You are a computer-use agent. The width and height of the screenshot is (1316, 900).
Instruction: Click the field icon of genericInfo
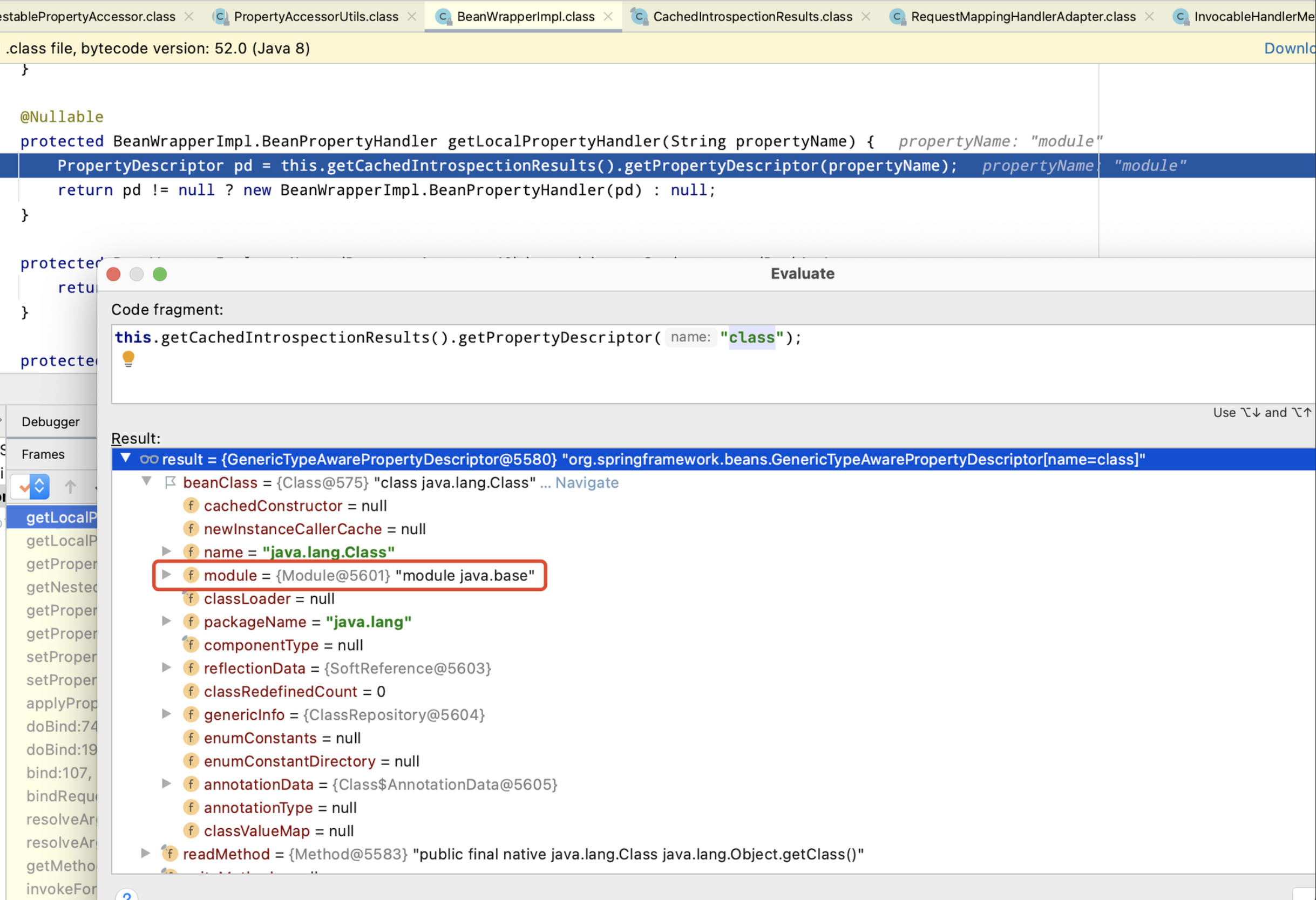191,714
